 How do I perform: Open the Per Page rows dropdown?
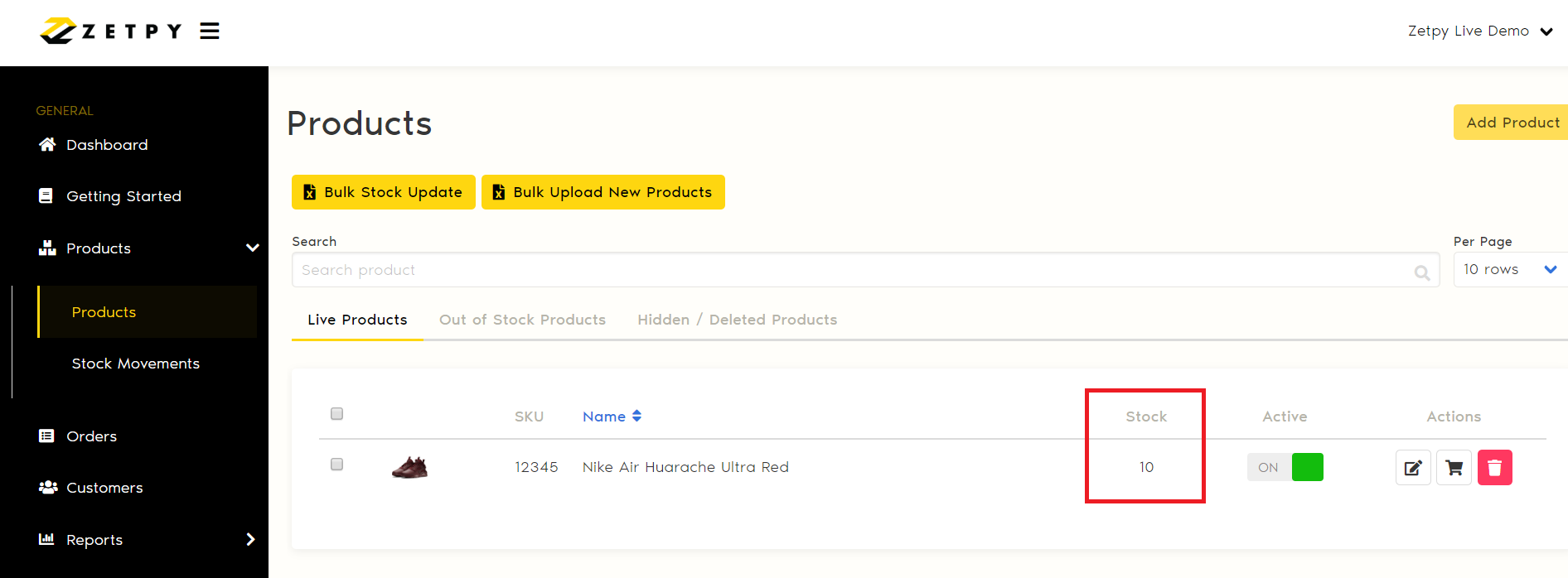tap(1510, 270)
